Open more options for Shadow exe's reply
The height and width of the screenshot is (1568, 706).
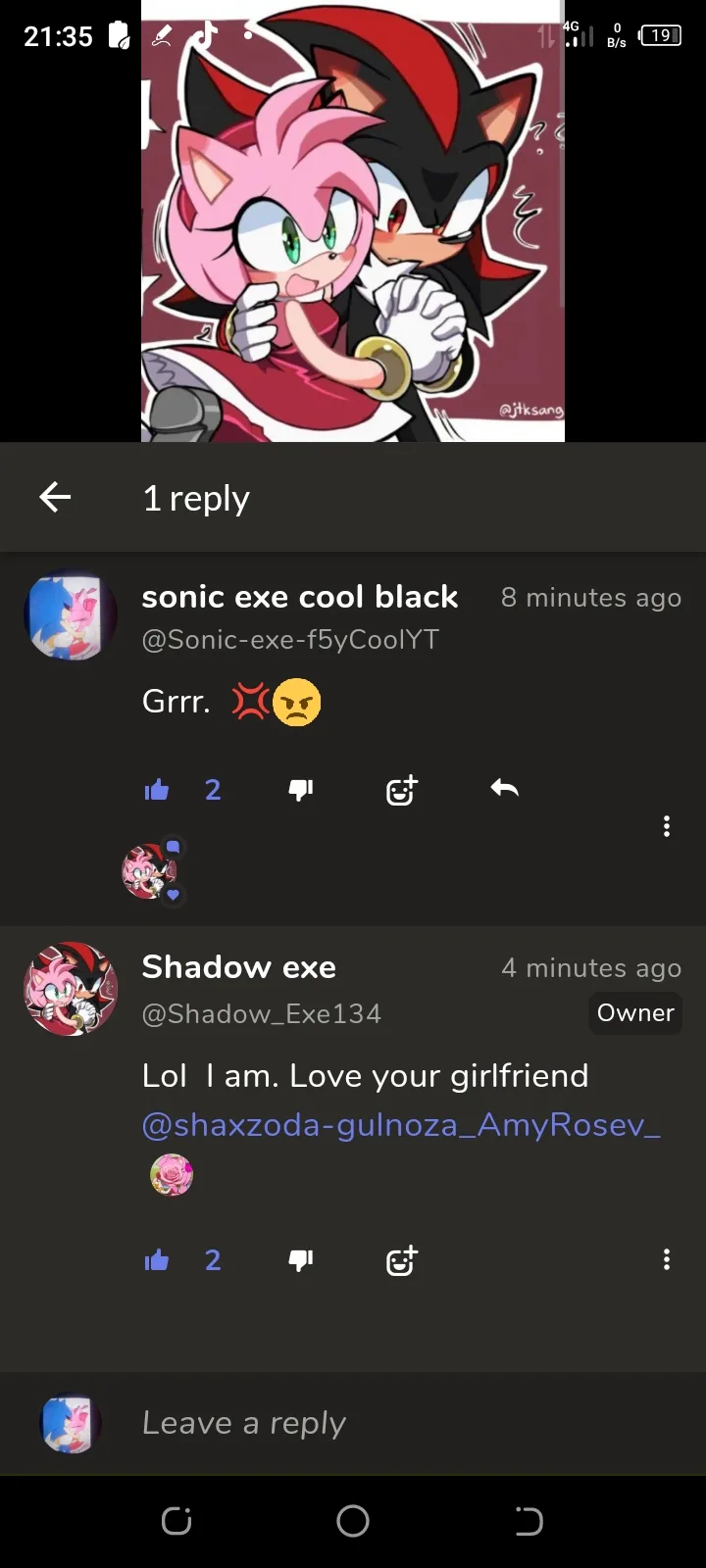(x=667, y=1260)
